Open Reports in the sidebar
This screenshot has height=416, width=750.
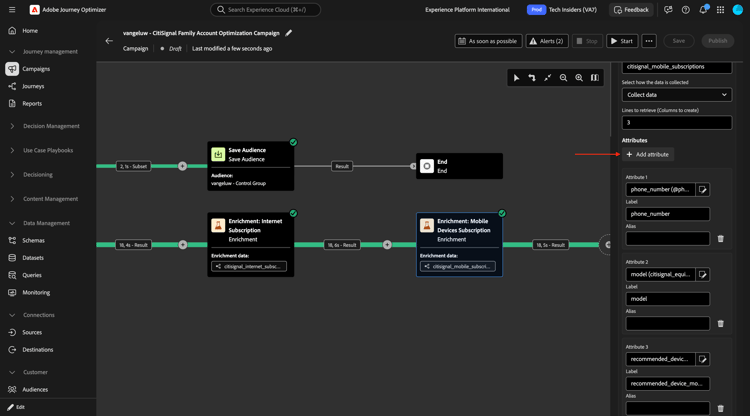coord(32,103)
